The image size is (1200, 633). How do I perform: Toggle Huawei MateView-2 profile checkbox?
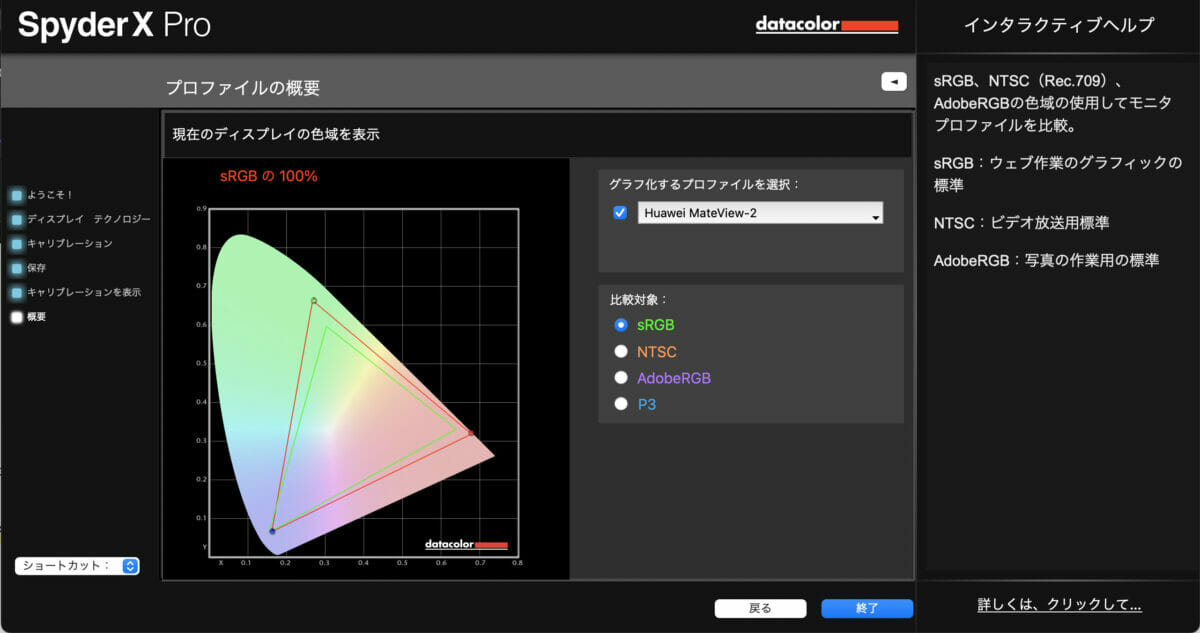(620, 212)
